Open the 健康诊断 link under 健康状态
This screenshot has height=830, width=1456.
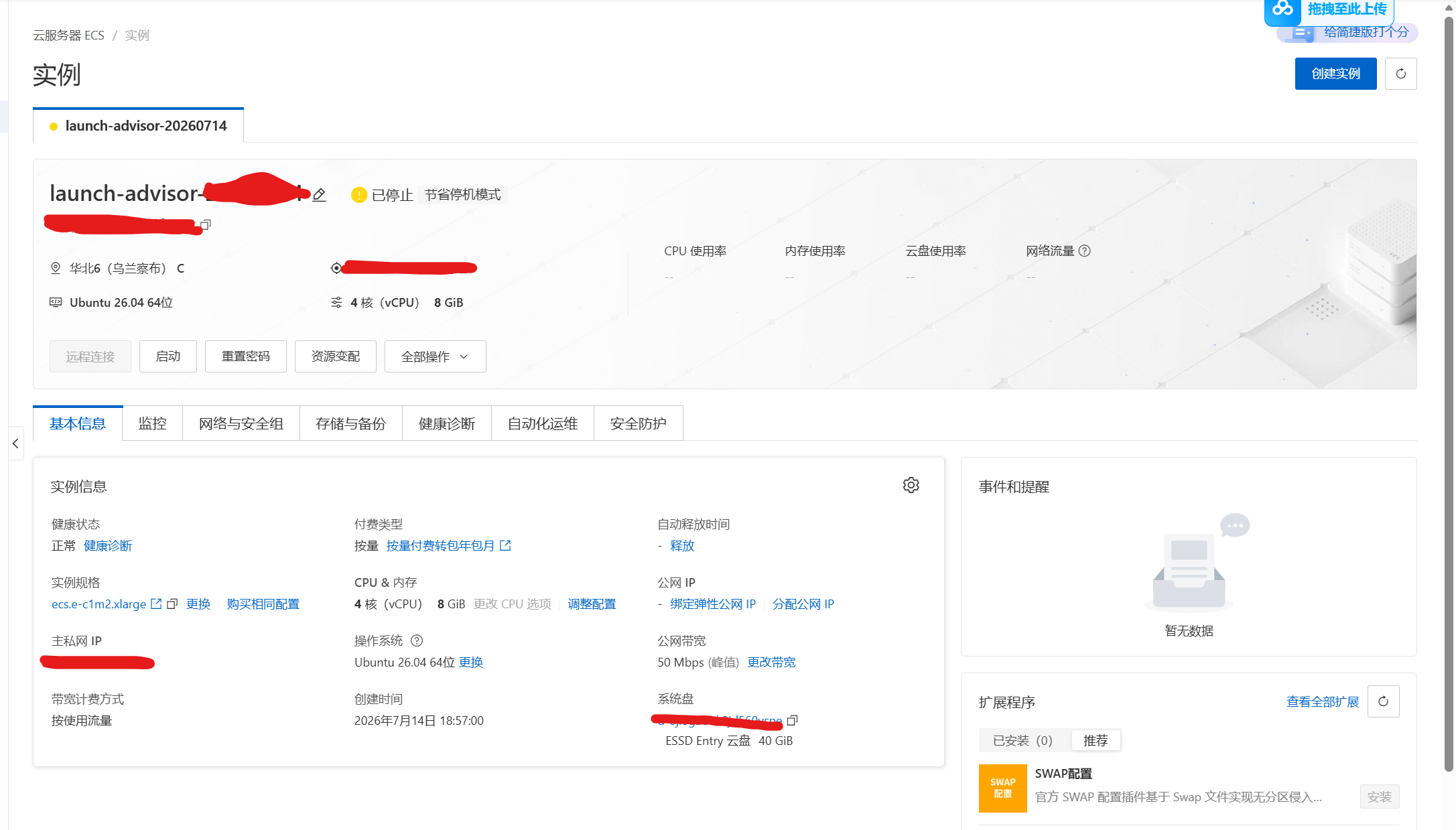108,545
